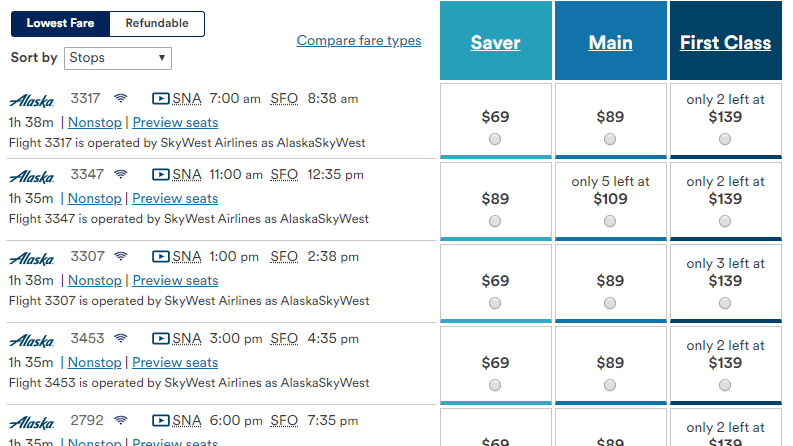Viewport: 793px width, 446px height.
Task: Click the entertainment icon on the 11:00 am flight
Action: [160, 175]
